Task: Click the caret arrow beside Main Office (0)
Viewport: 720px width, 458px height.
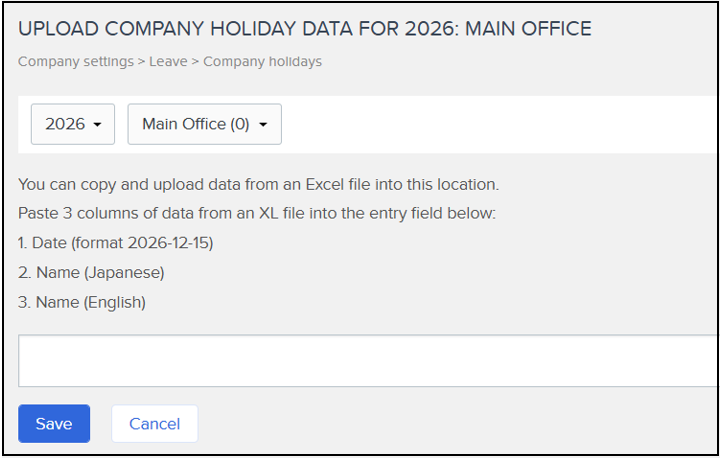Action: click(x=263, y=124)
